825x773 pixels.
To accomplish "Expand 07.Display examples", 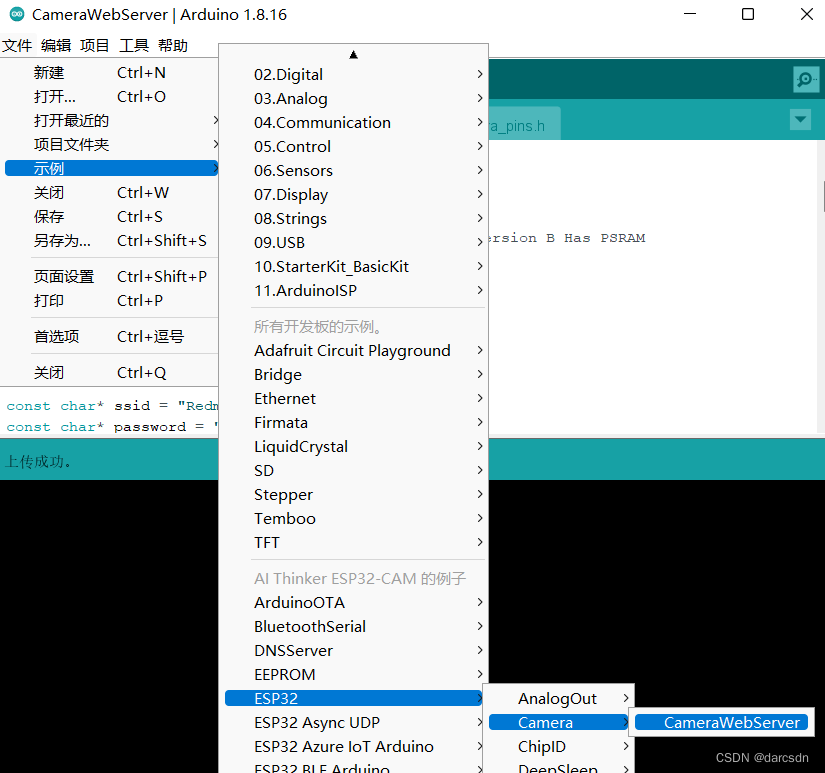I will point(354,195).
